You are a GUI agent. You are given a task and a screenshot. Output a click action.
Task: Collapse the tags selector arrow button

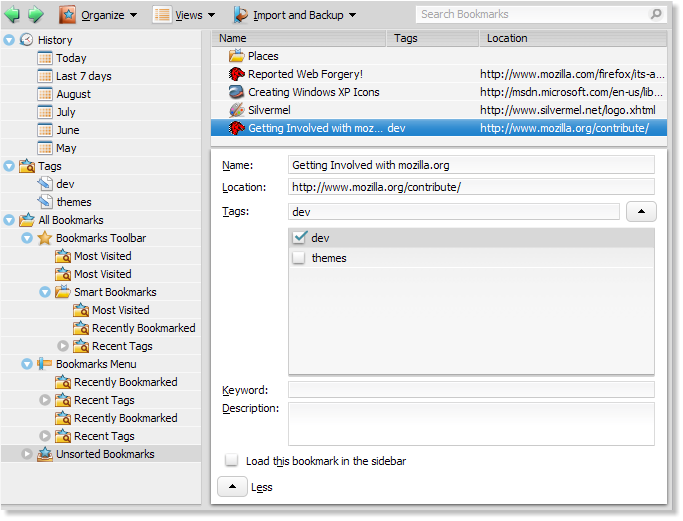point(641,211)
